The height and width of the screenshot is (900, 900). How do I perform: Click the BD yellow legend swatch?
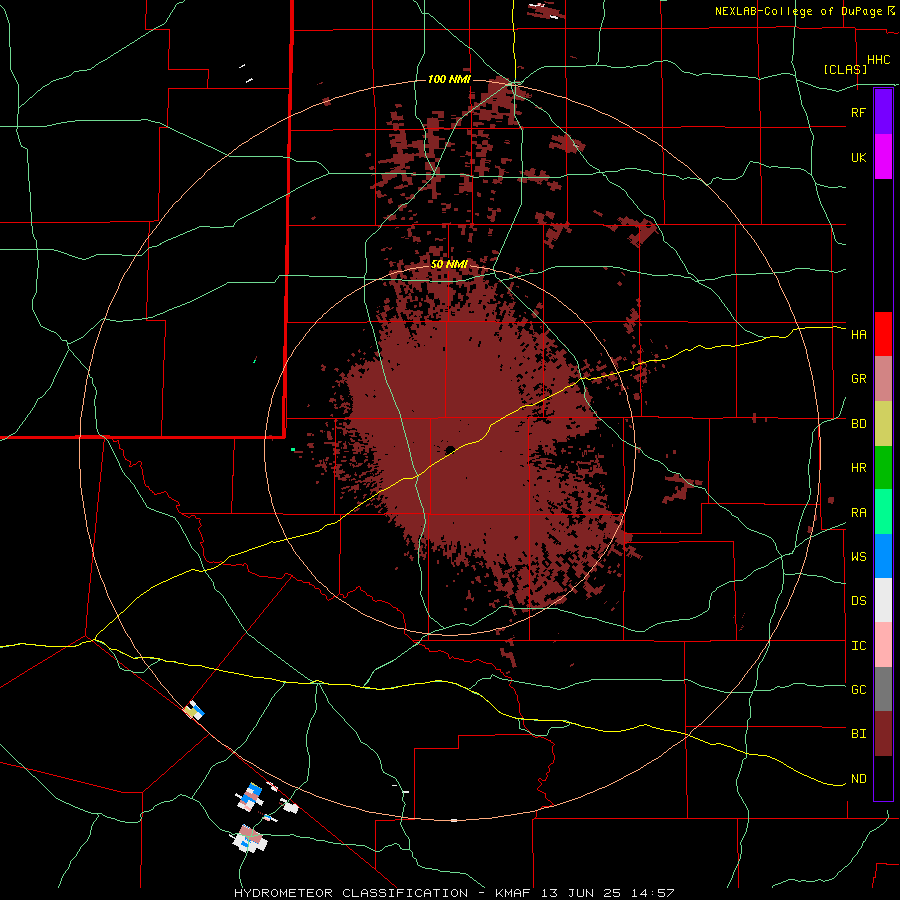pos(883,423)
